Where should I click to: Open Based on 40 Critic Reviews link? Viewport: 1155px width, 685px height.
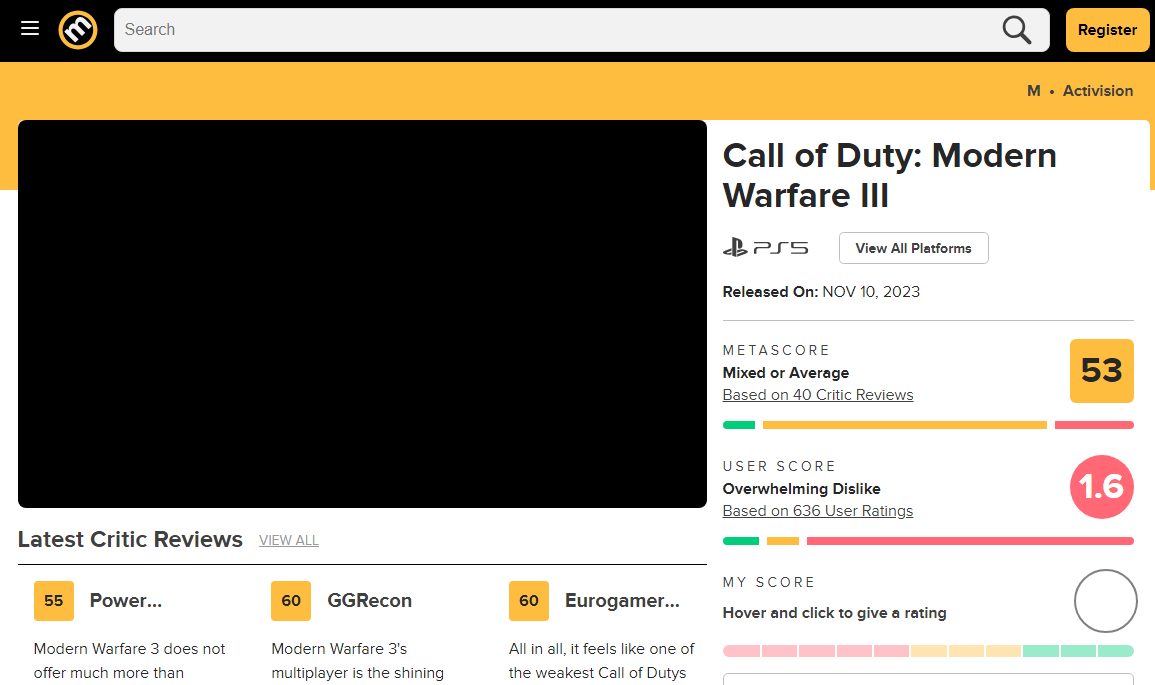[x=818, y=395]
